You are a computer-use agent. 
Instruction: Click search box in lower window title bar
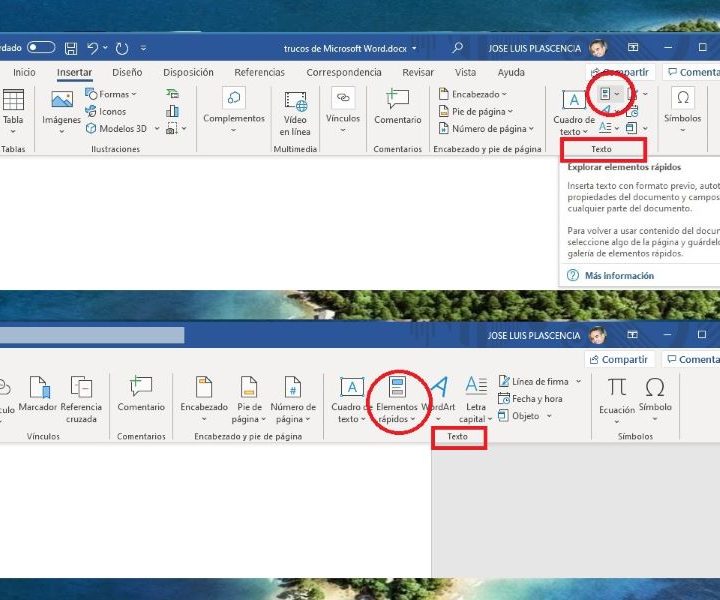pyautogui.click(x=92, y=335)
